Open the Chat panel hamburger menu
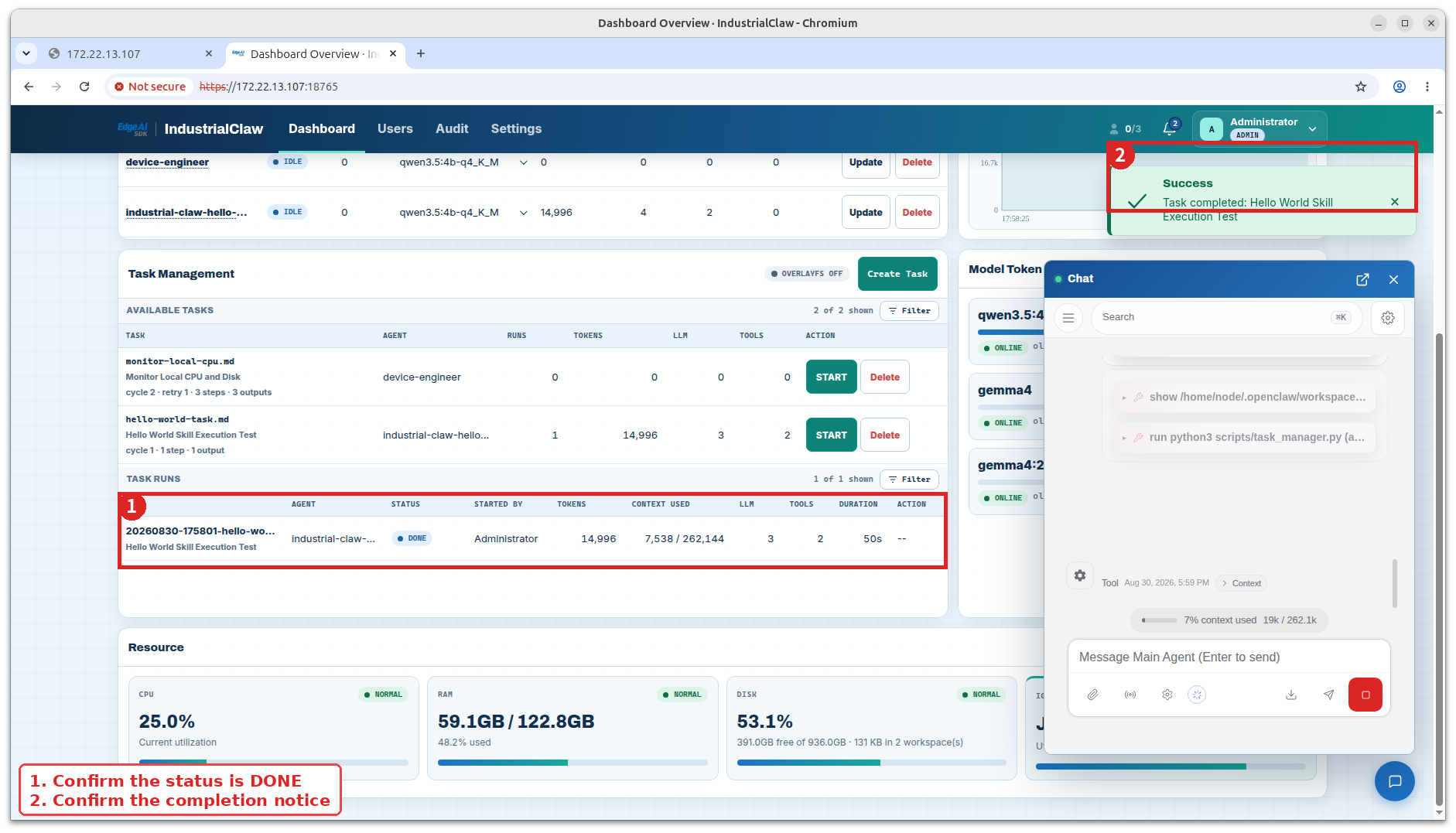This screenshot has width=1456, height=833. 1068,318
